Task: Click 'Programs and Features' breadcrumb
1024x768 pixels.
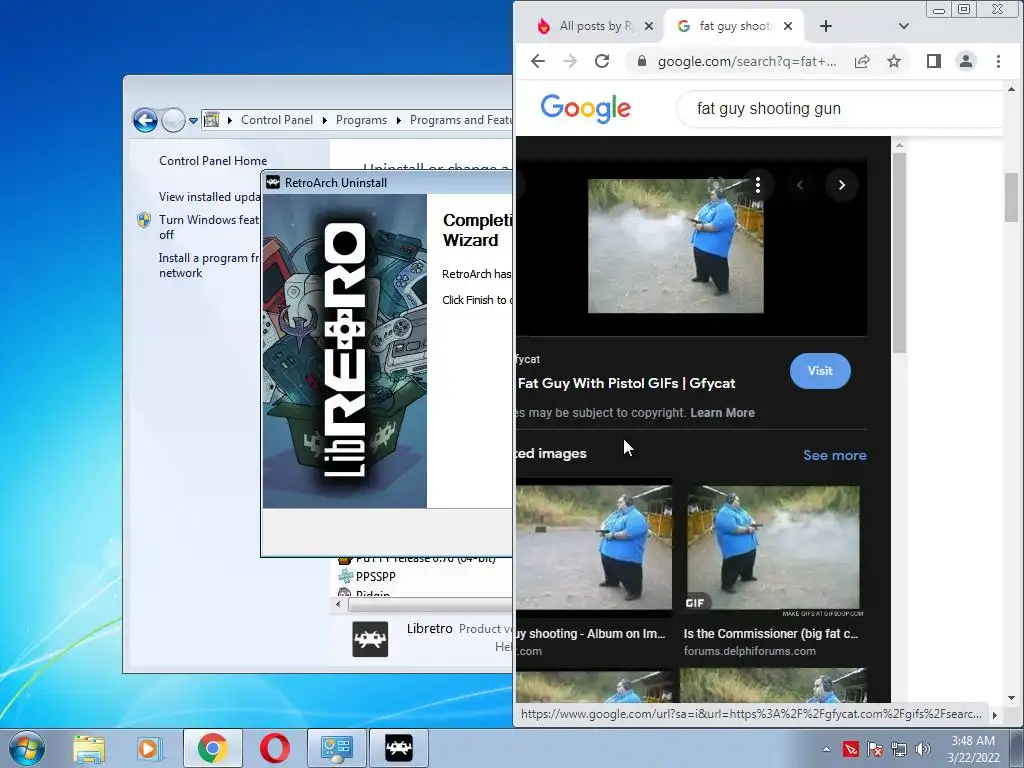Action: [460, 120]
